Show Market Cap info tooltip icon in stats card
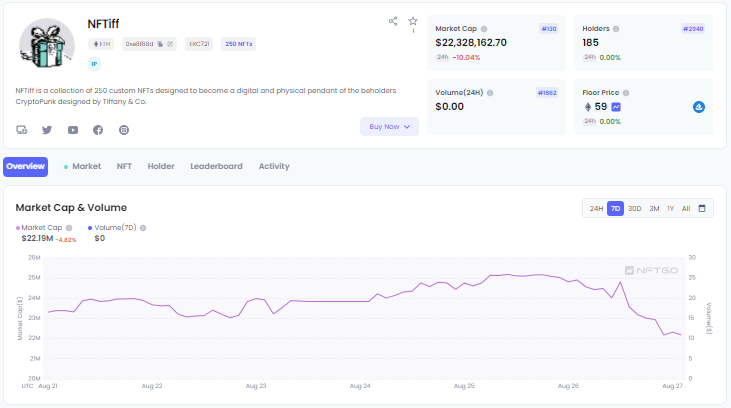Image resolution: width=731 pixels, height=408 pixels. click(484, 29)
